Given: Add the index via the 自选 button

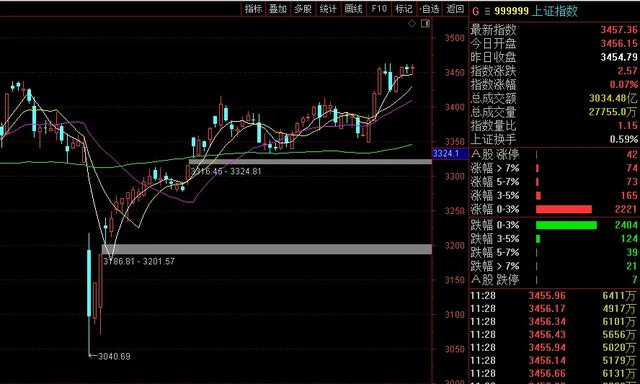Looking at the screenshot, I should [429, 9].
